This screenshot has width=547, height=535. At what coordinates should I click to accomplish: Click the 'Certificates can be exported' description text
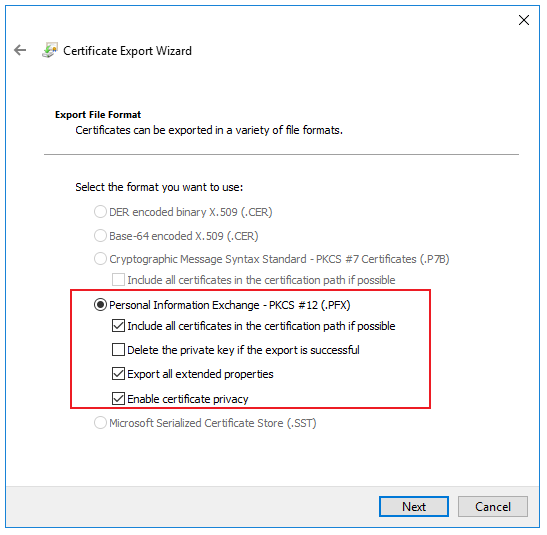pos(209,130)
